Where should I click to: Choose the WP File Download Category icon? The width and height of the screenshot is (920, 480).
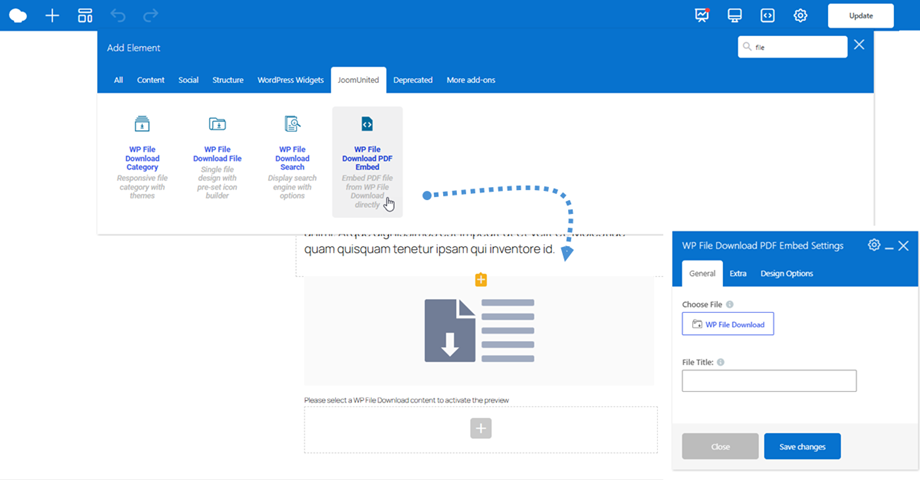[x=142, y=124]
